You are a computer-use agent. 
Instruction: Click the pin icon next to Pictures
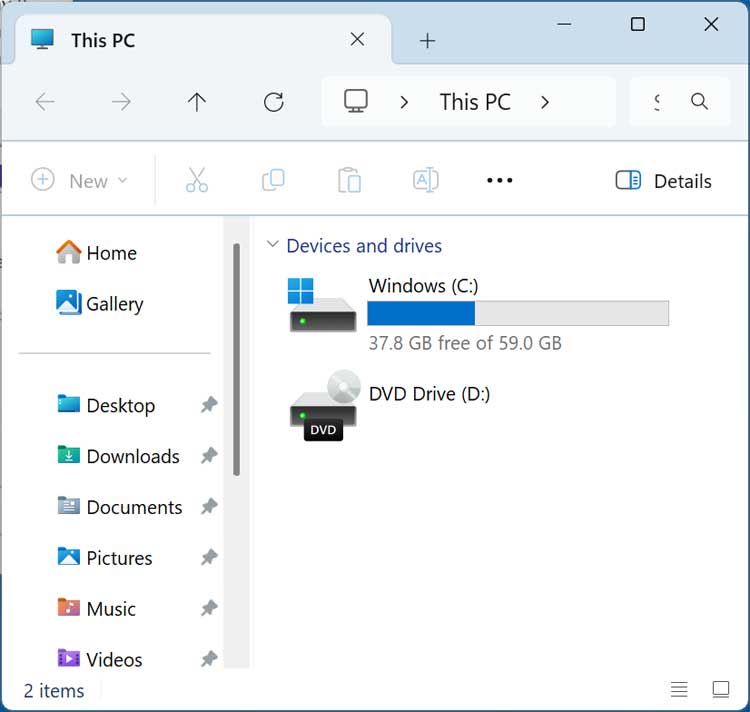pyautogui.click(x=209, y=558)
